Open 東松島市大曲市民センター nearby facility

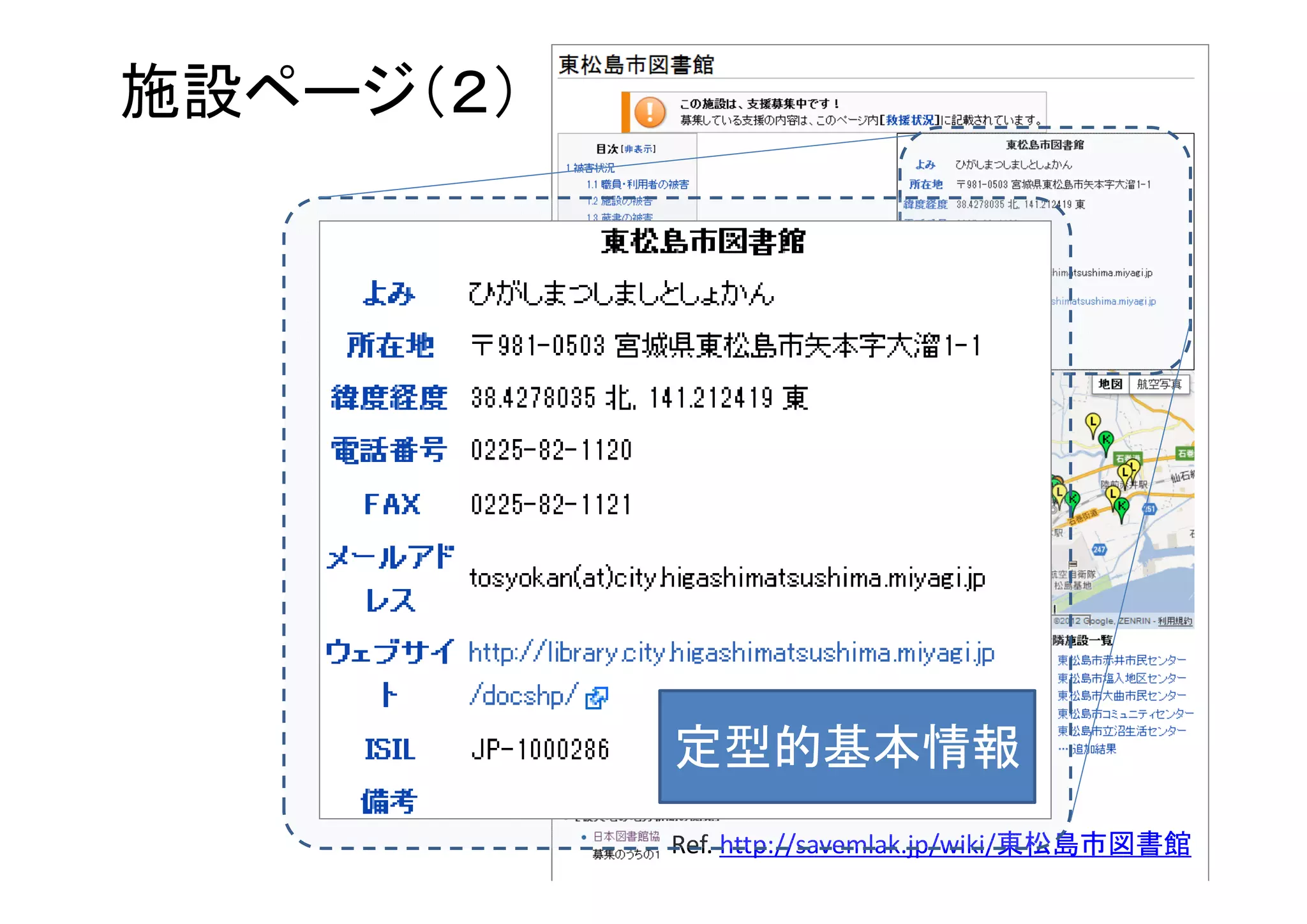(x=1121, y=696)
